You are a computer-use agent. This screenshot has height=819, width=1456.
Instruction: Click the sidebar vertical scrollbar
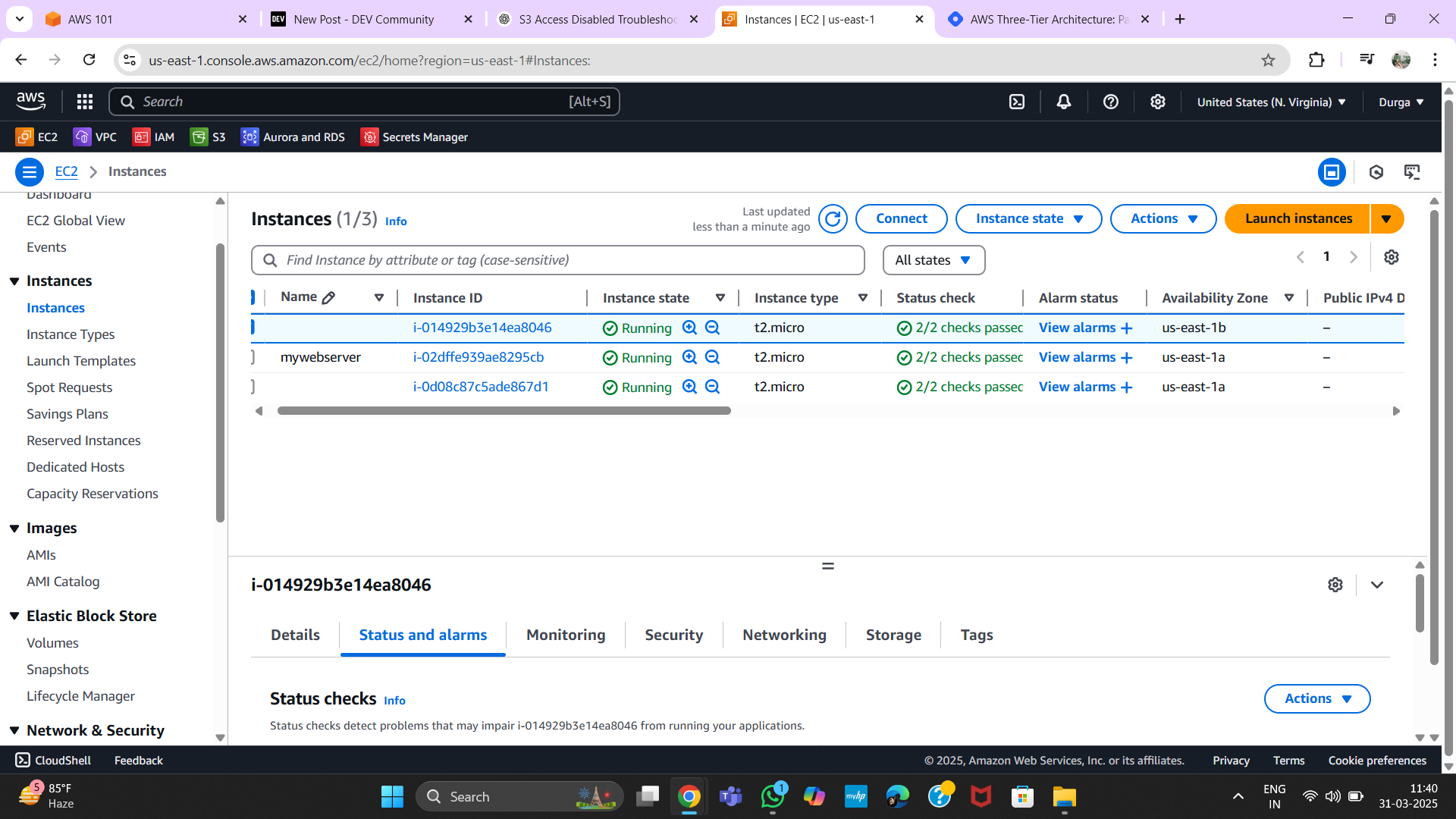coord(220,383)
